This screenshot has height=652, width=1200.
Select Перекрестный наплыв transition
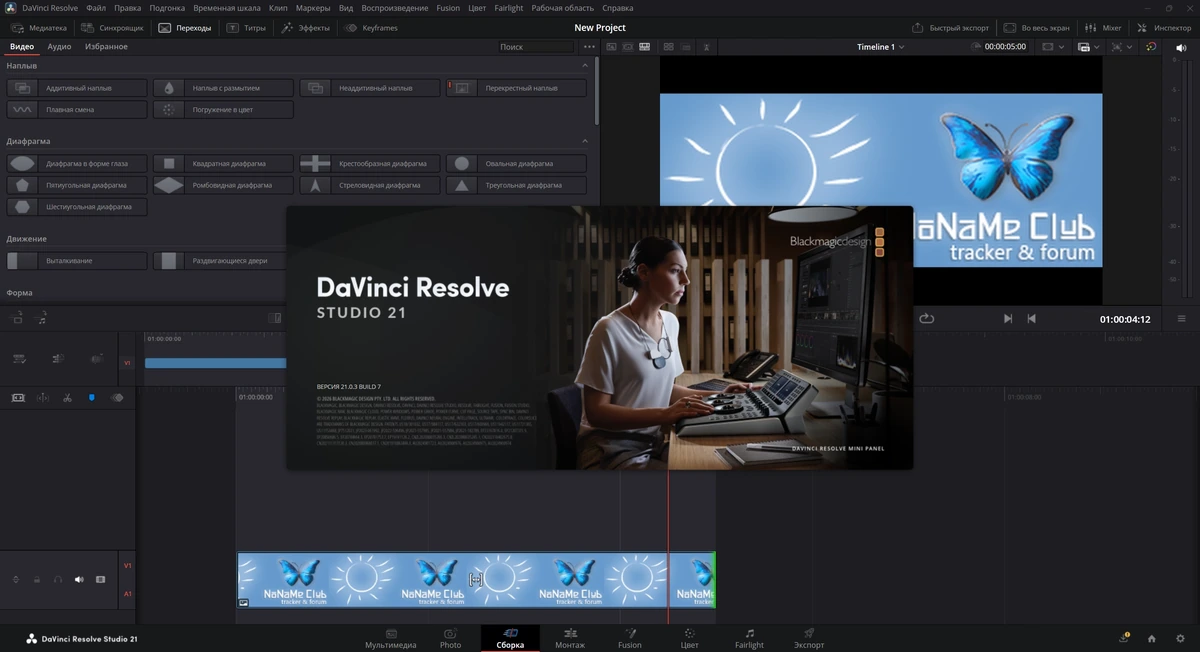[516, 88]
